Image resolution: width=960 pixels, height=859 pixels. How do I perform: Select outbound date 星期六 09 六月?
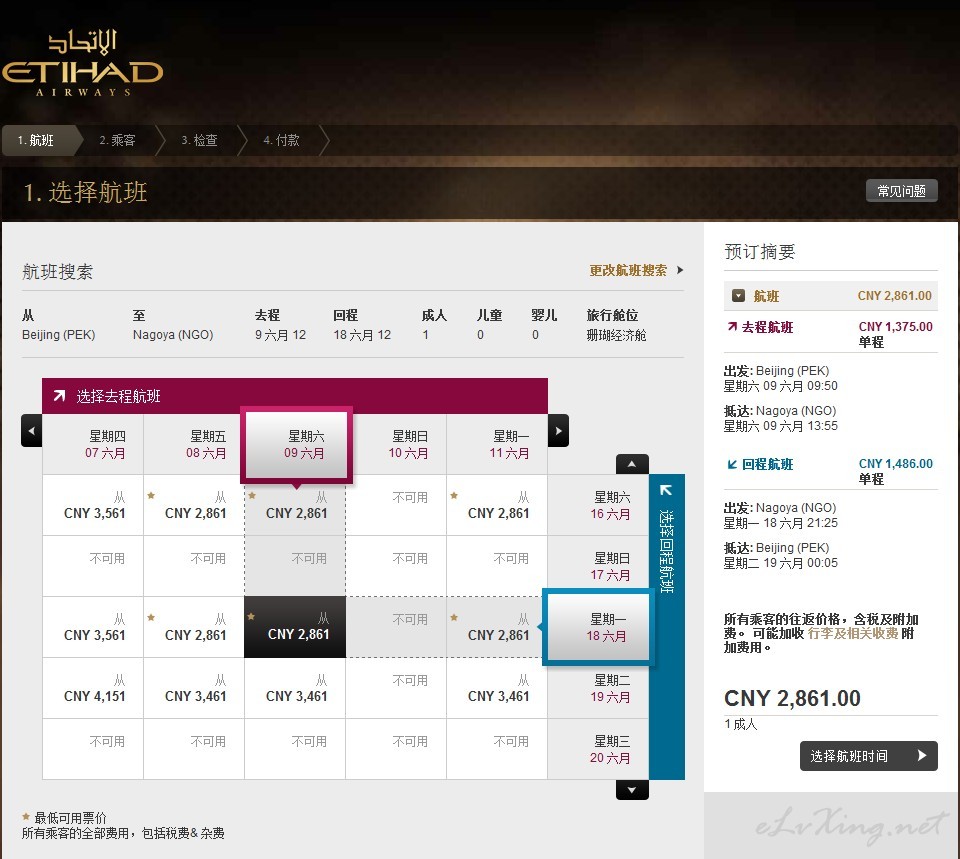(x=296, y=445)
